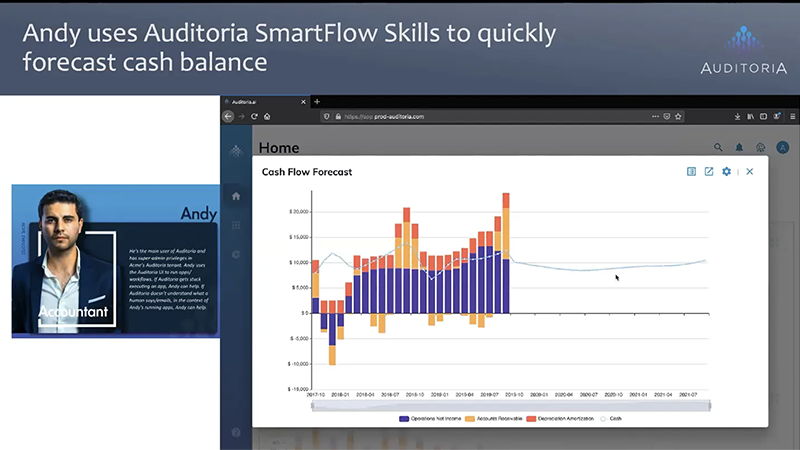Close the Auditoria.ai browser tab

[303, 102]
